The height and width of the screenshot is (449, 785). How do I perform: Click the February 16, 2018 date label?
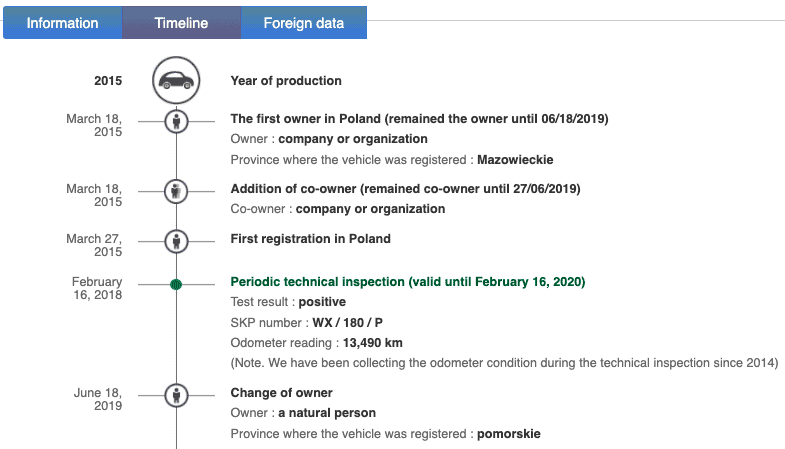tap(97, 288)
